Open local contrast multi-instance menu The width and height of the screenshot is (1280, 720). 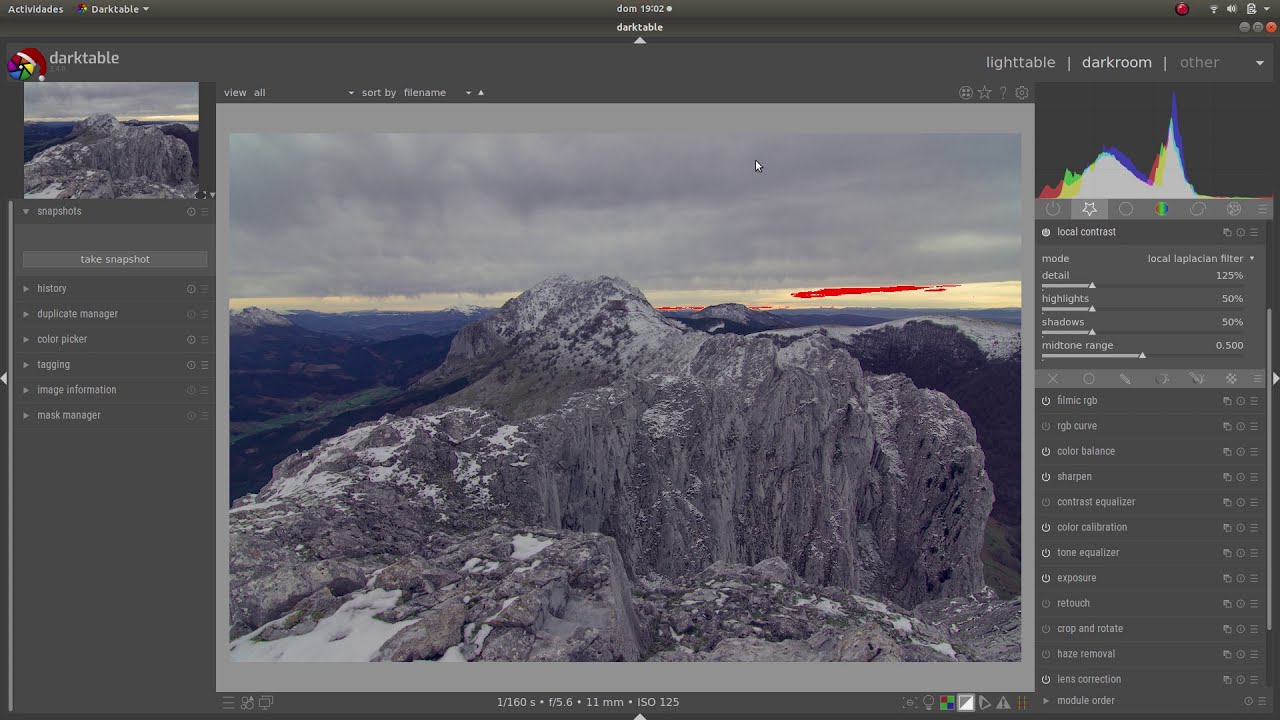point(1227,232)
